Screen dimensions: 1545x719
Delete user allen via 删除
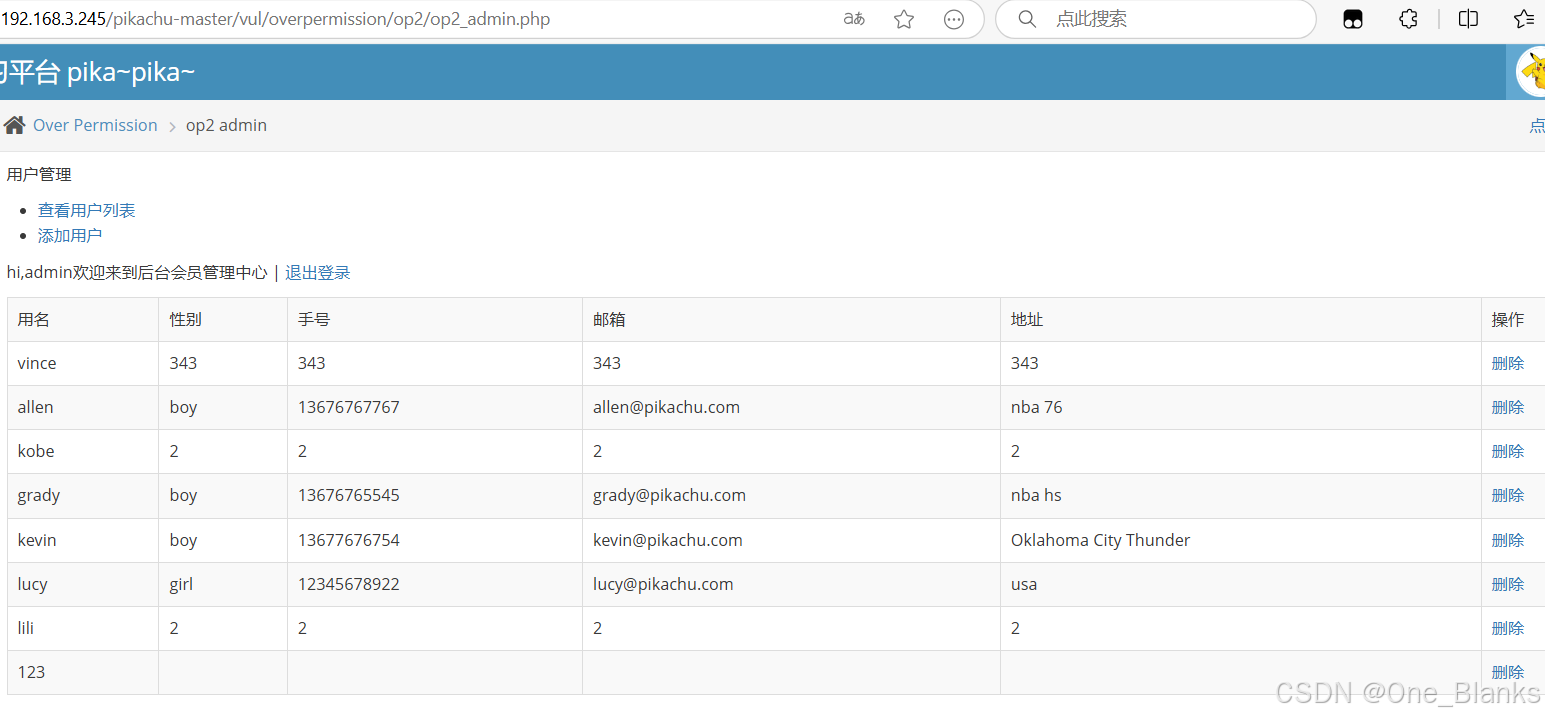coord(1508,407)
